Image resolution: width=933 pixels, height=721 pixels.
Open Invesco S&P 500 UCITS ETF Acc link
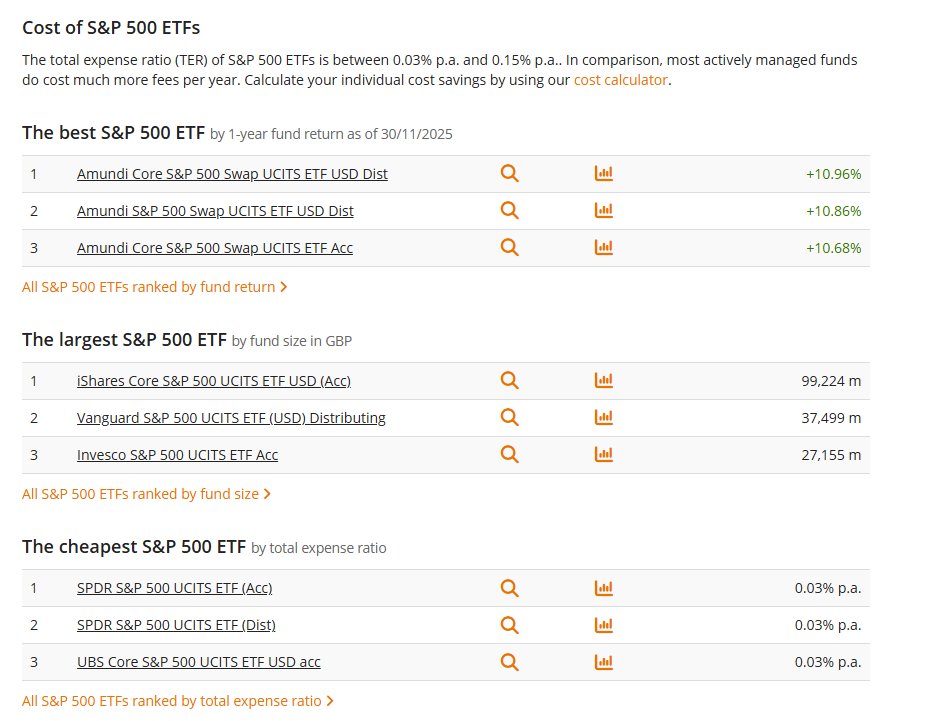[x=177, y=455]
